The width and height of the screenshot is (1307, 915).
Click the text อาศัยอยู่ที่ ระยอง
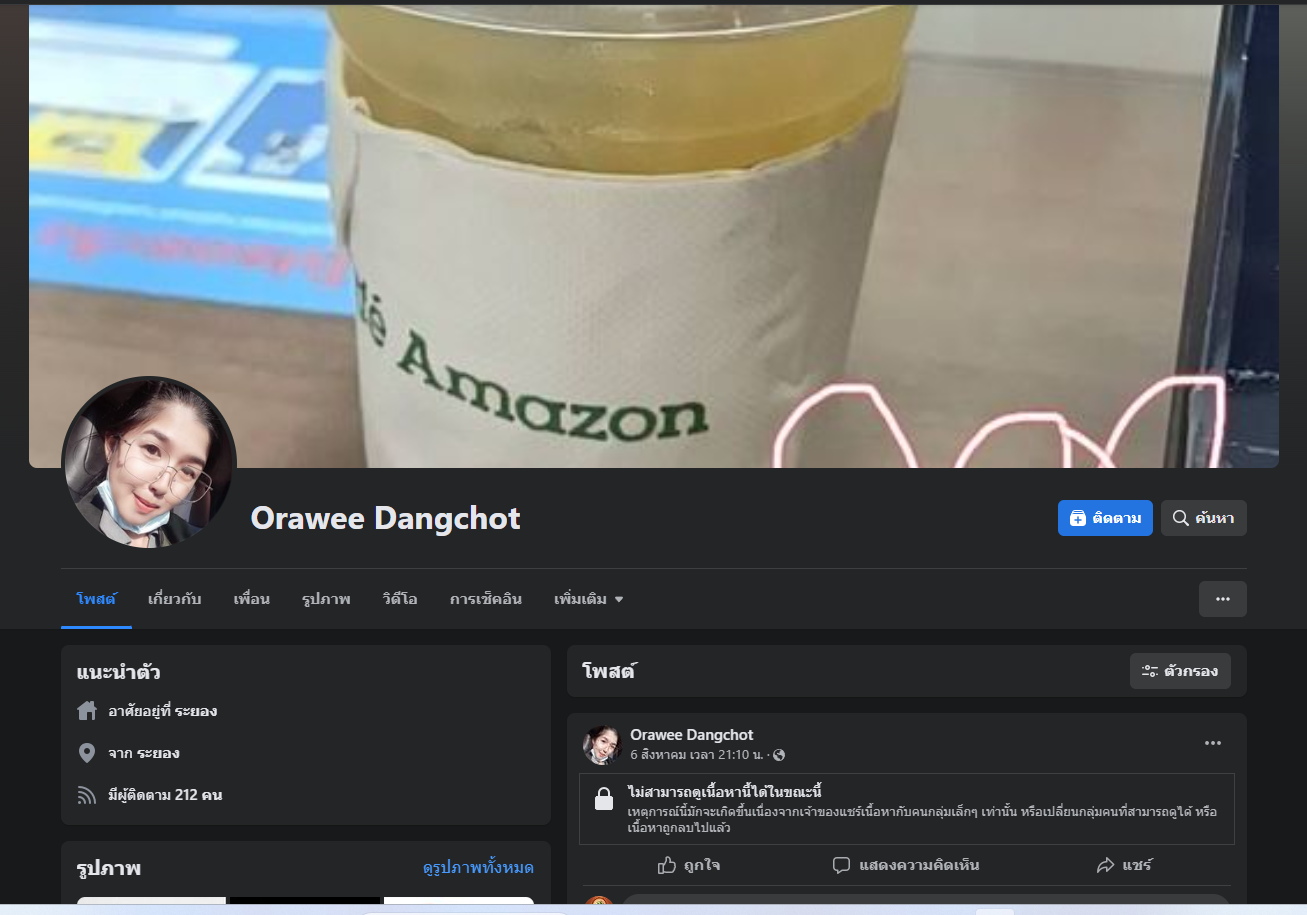[163, 711]
